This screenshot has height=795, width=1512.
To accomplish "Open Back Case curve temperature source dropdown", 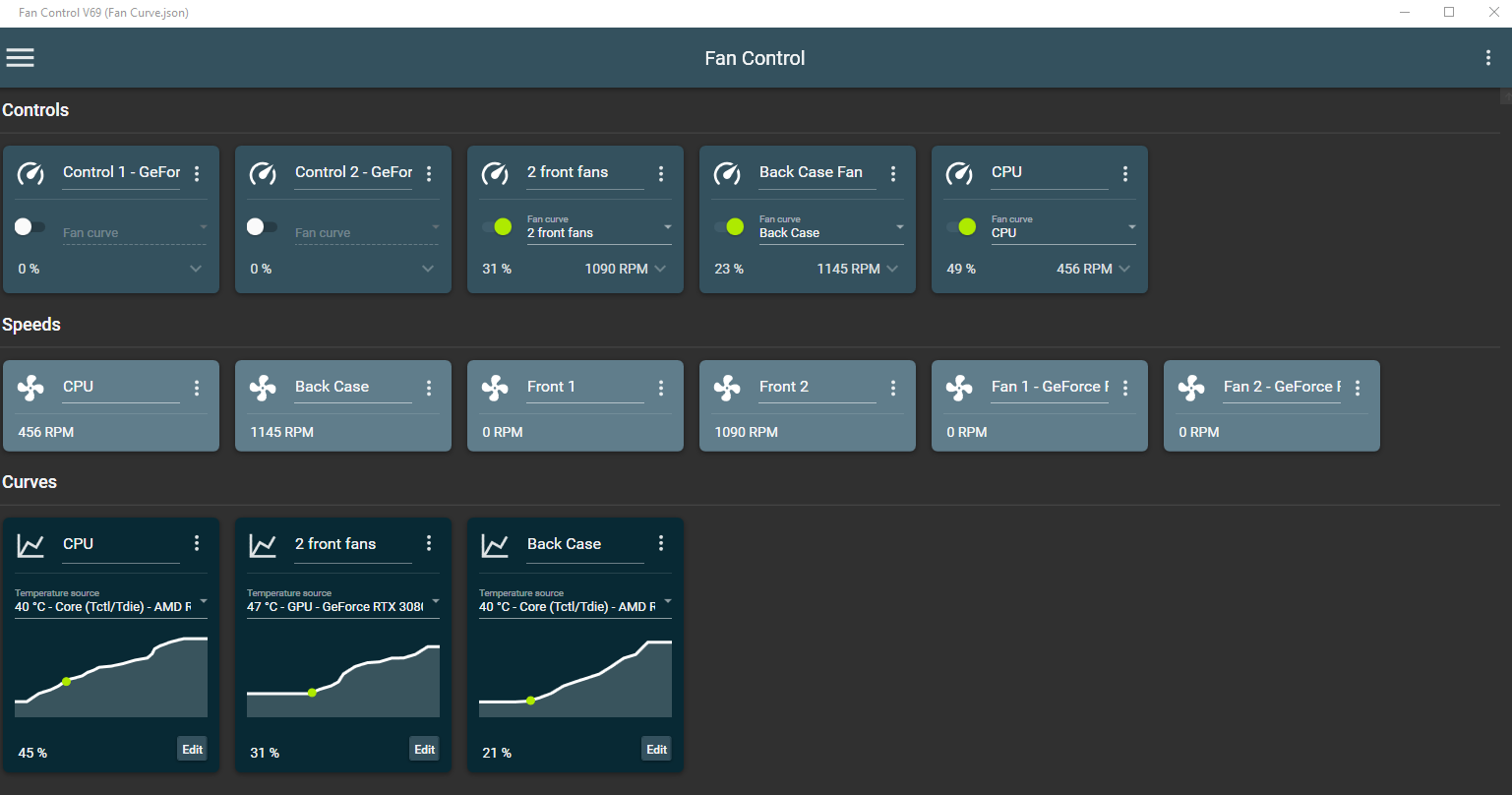I will [x=575, y=602].
